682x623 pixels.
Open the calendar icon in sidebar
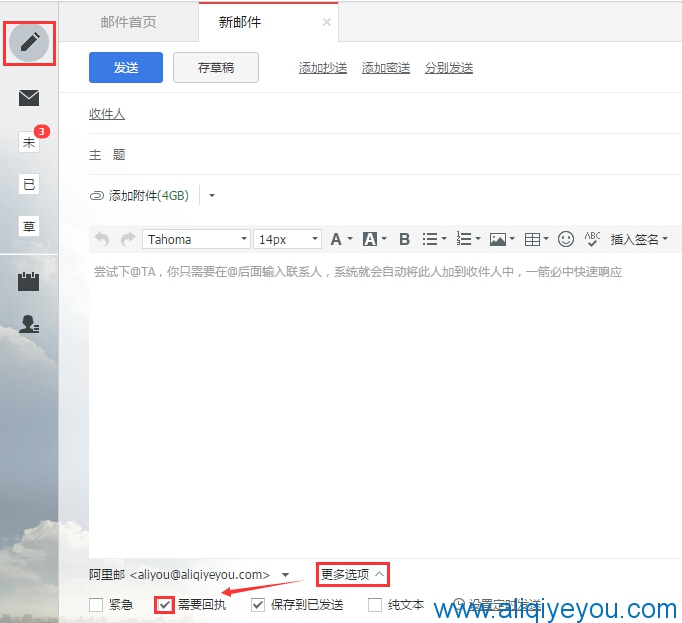tap(29, 281)
